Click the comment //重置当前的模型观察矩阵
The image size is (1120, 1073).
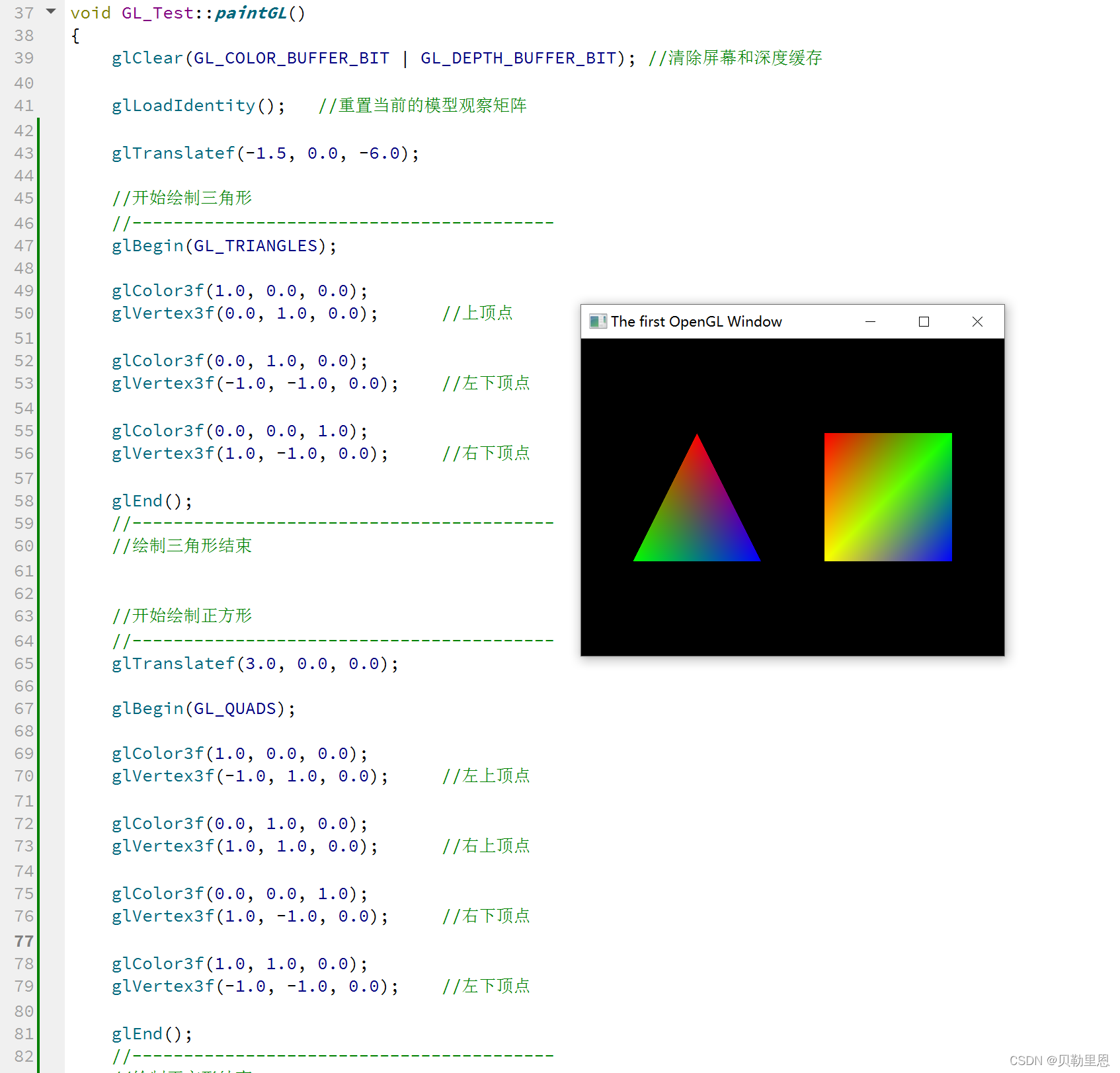[422, 106]
